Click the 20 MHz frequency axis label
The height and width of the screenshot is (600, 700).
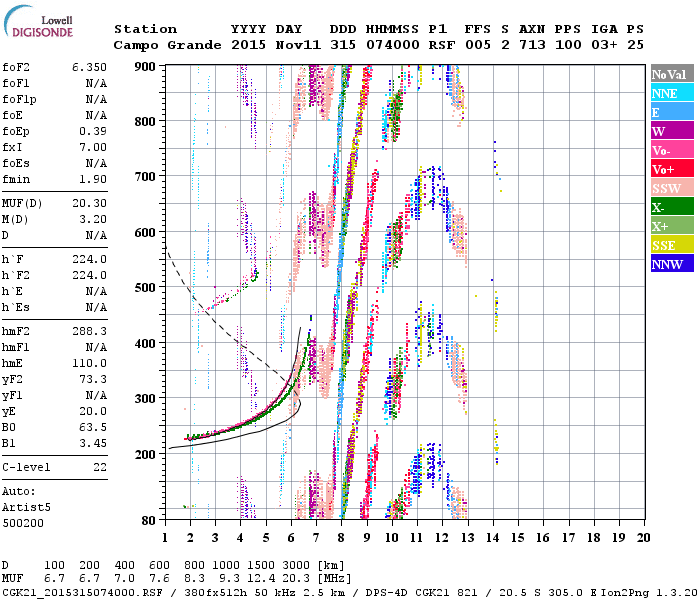(x=643, y=538)
